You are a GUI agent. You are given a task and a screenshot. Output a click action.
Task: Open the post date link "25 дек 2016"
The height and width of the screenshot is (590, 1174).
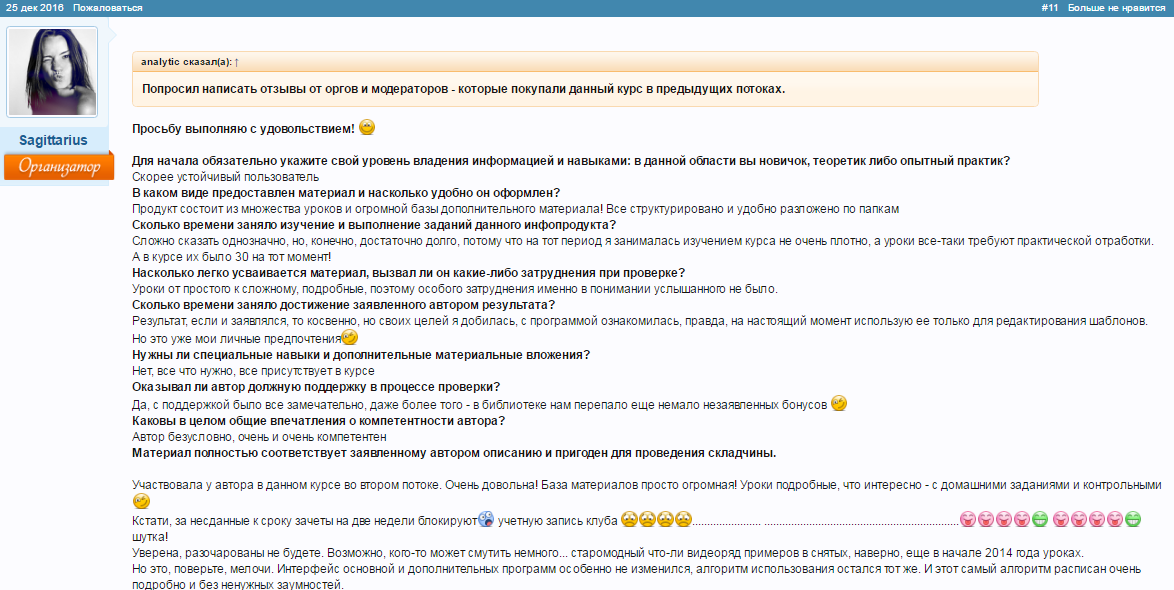(x=35, y=7)
